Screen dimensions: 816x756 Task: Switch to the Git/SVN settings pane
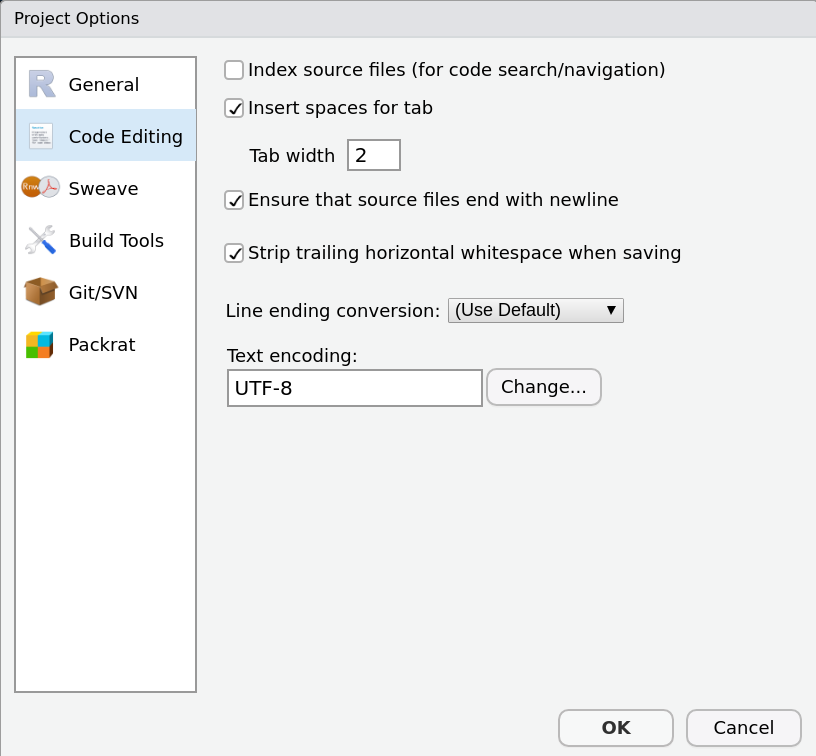pos(103,292)
